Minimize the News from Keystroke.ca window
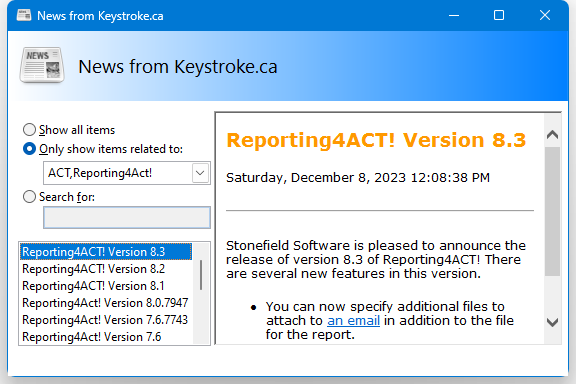 (x=454, y=15)
